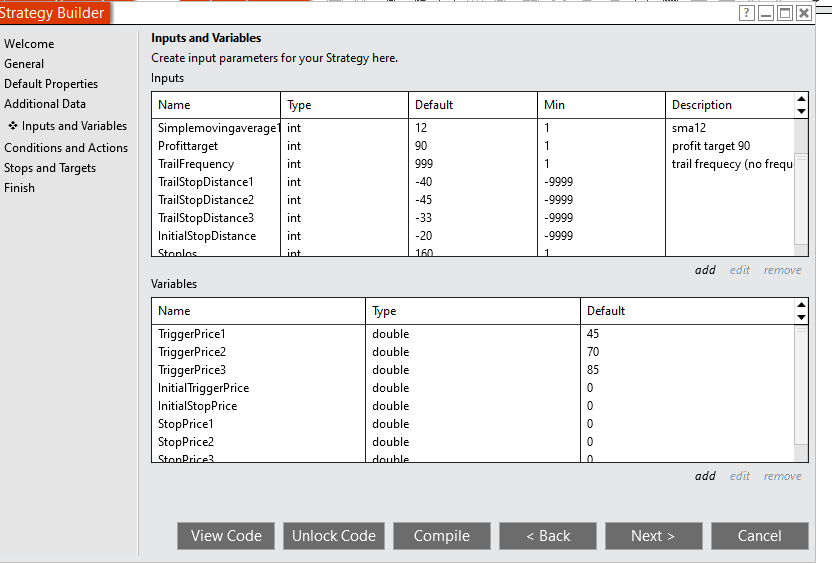
Task: Open the Welcome page
Action: tap(29, 44)
